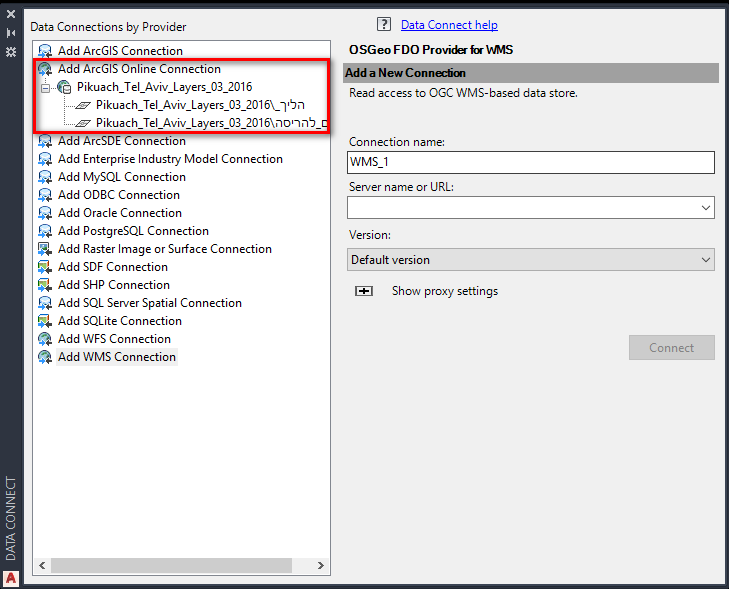
Task: Open palette properties gear icon
Action: [11, 52]
